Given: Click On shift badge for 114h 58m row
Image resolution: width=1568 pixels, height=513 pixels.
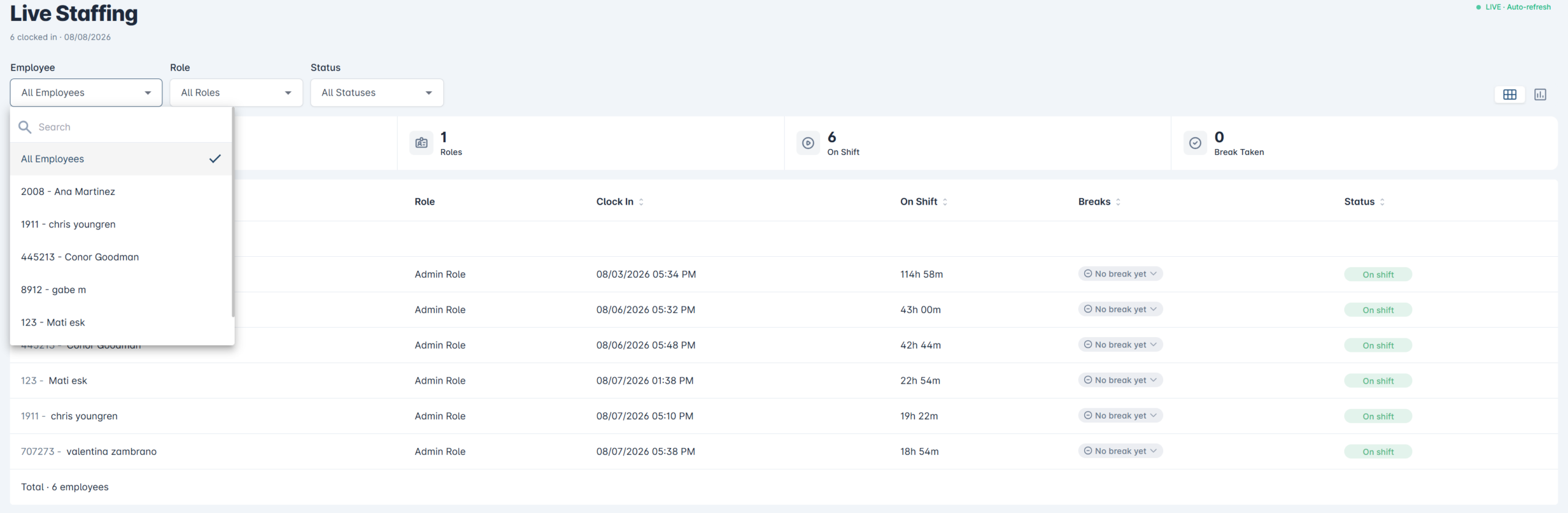Looking at the screenshot, I should [1378, 275].
